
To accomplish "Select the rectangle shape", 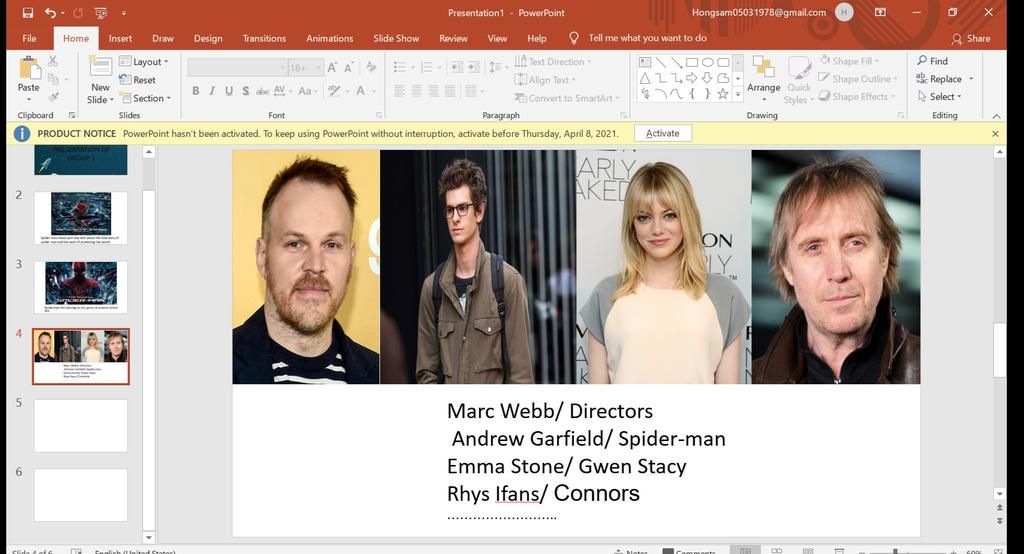I will (x=692, y=63).
